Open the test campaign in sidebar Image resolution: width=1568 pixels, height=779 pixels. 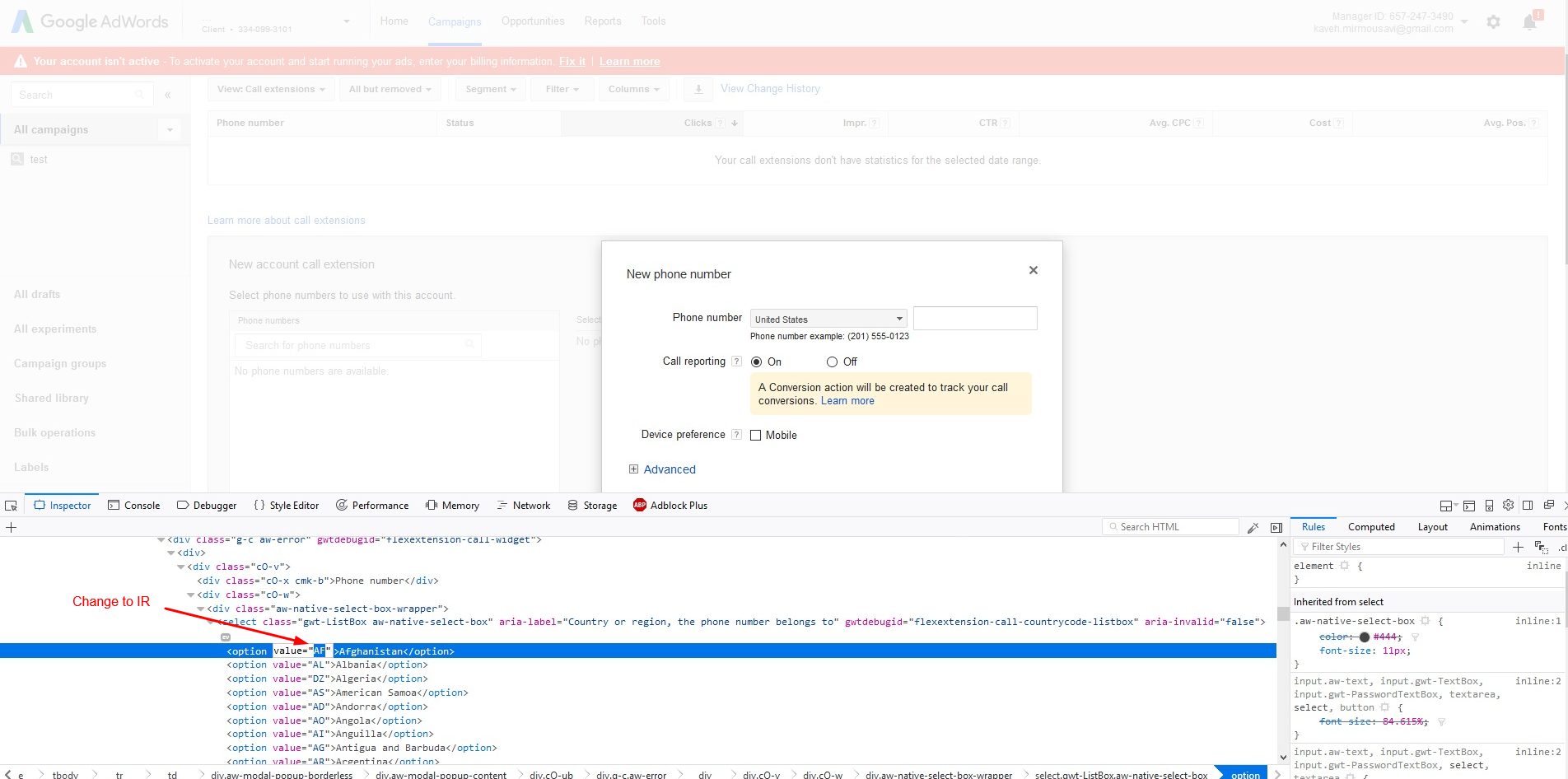[39, 160]
